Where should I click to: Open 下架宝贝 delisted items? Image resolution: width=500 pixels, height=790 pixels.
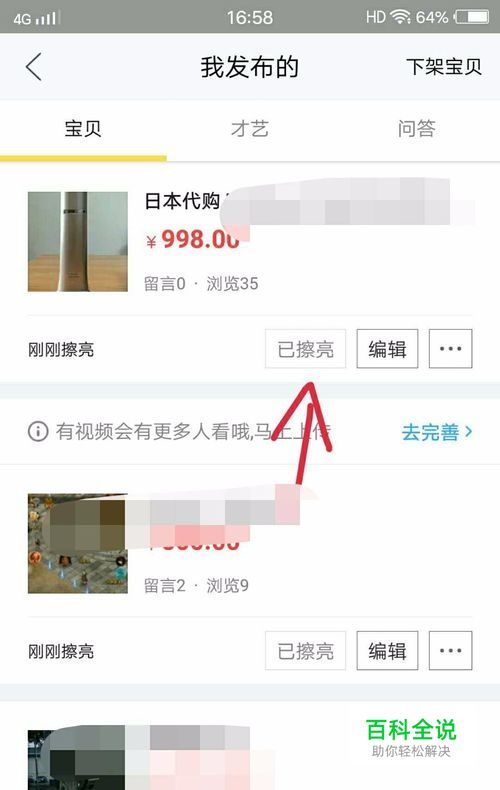[444, 67]
